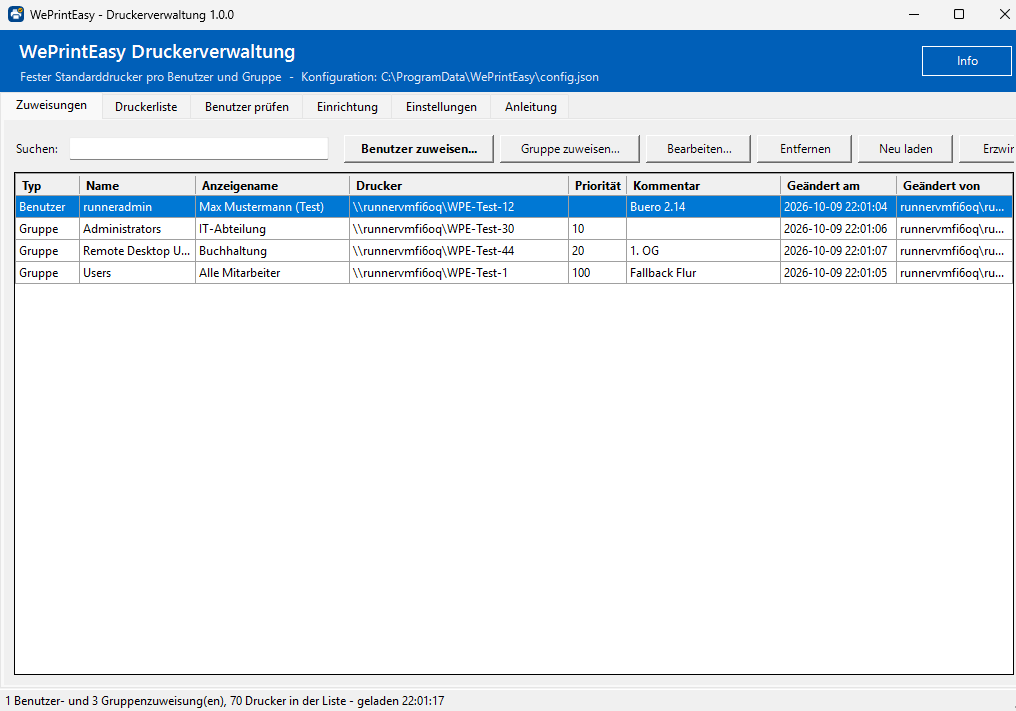Click timestamp 2026-10-09 22:01:05

[838, 273]
